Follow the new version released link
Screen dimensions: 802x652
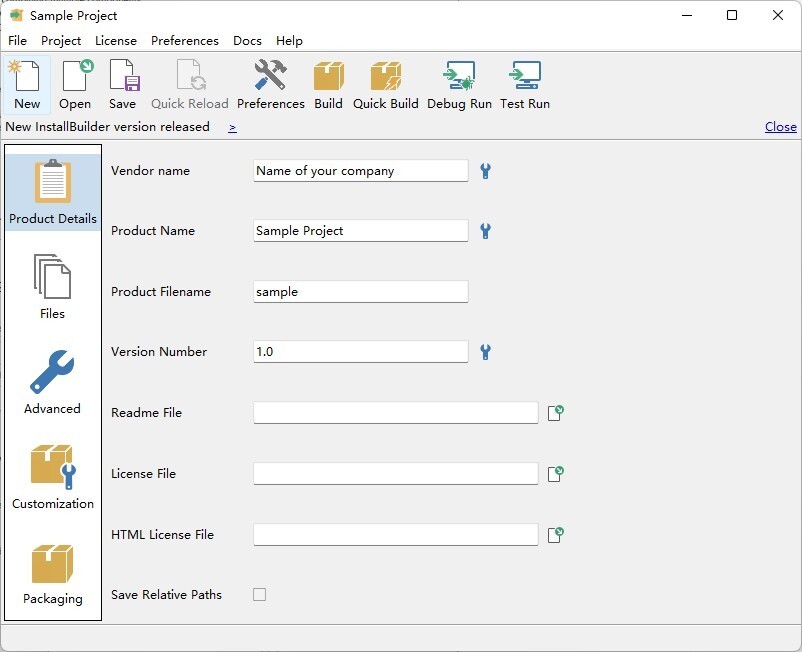click(232, 127)
